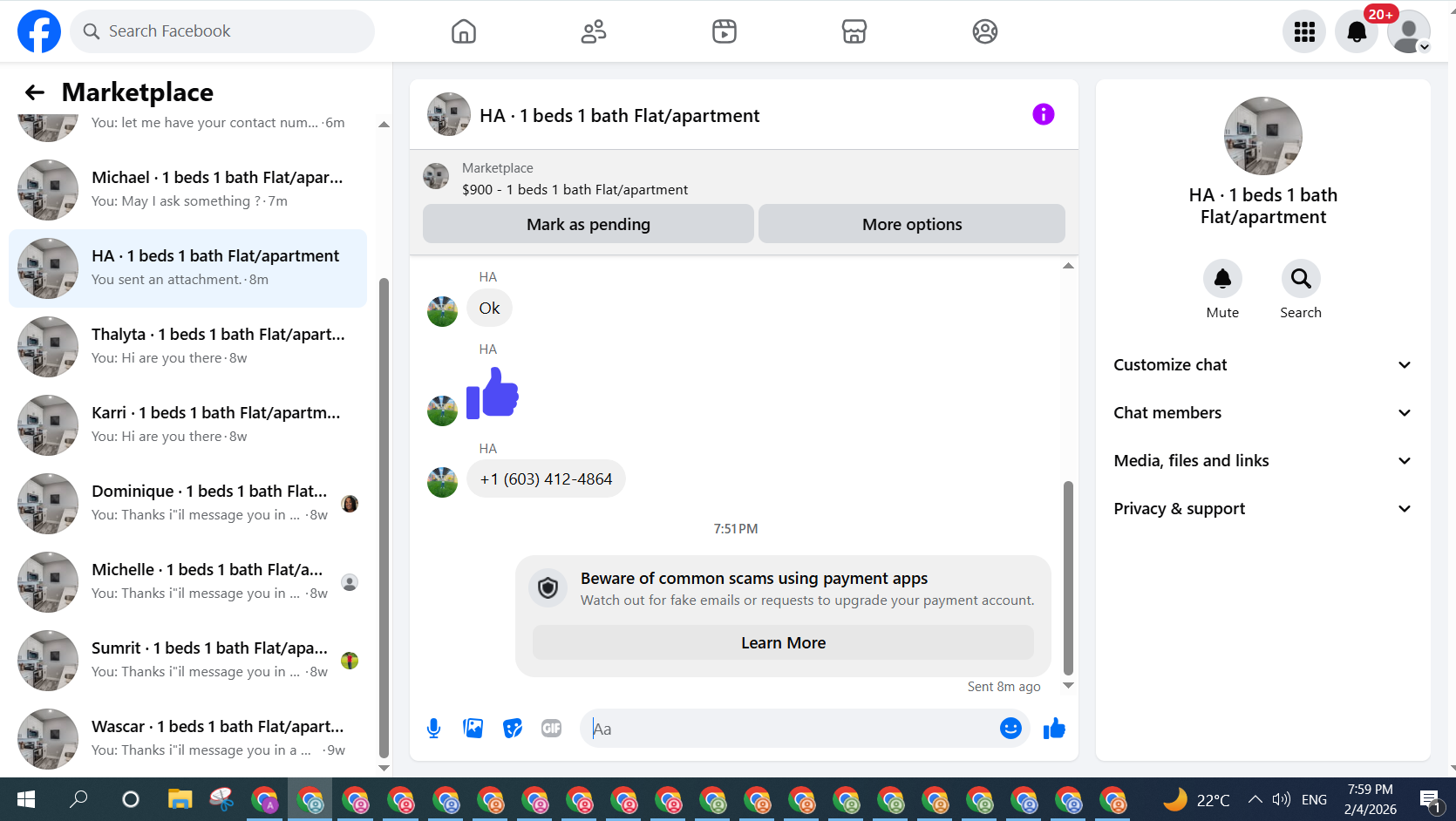Search in conversation using magnifier icon

[x=1301, y=279]
